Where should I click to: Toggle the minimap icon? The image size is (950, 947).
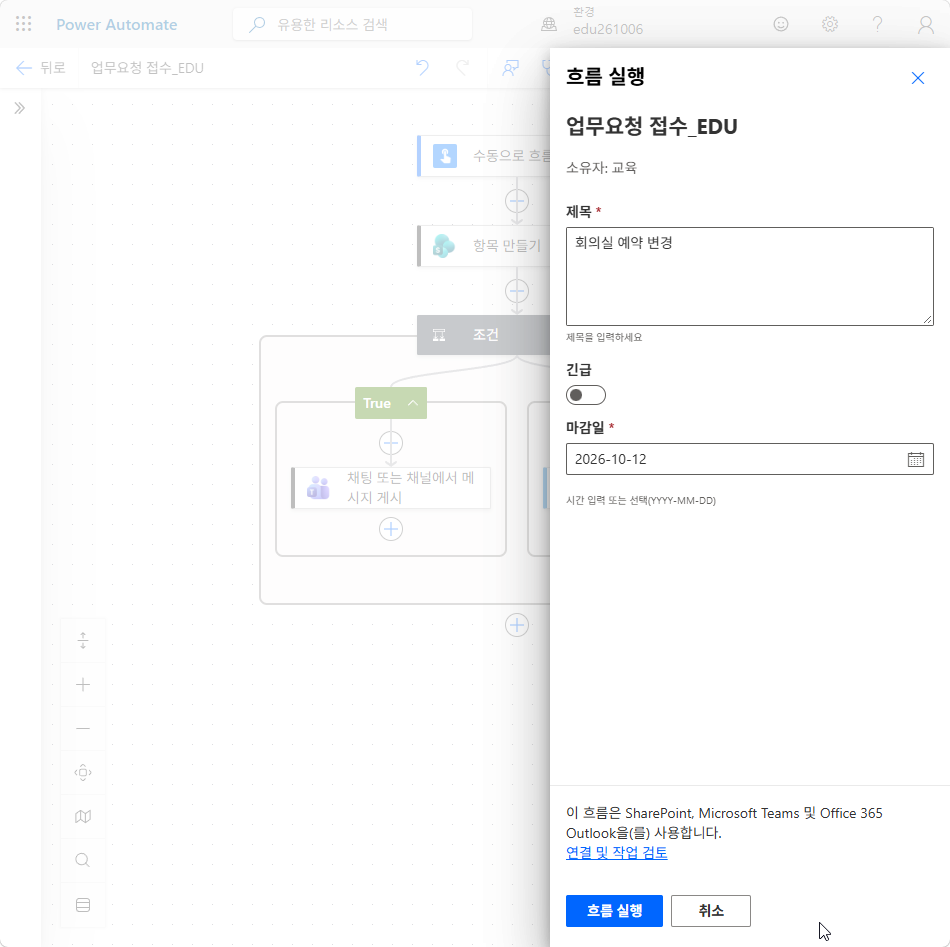[x=83, y=817]
